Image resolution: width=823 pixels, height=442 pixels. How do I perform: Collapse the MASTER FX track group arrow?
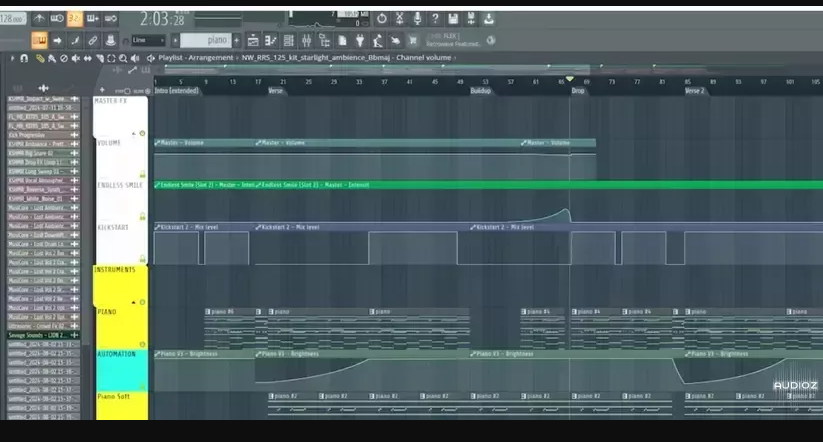click(x=133, y=134)
